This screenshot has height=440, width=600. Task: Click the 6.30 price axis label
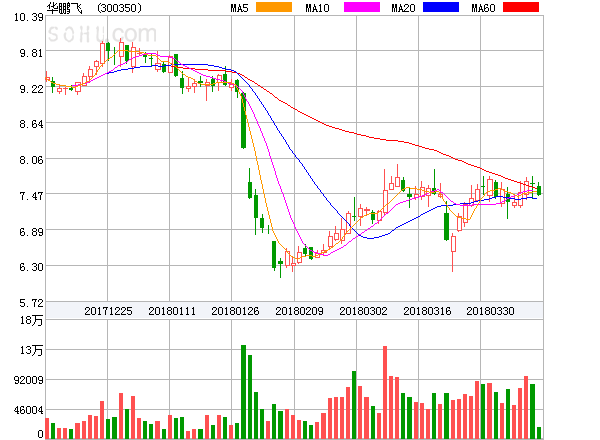pyautogui.click(x=31, y=267)
